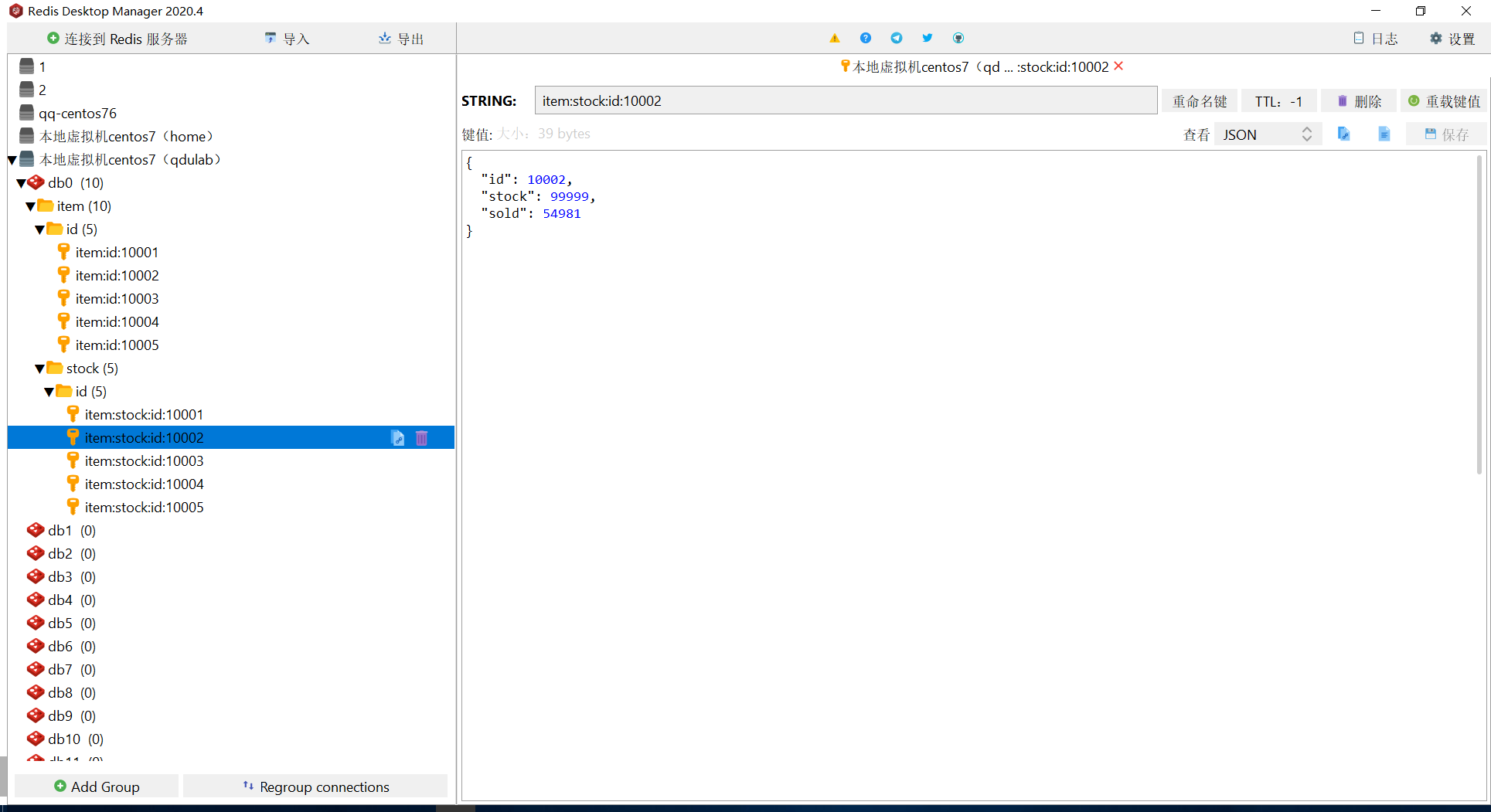Collapse the stock (5) namespace

click(x=40, y=369)
